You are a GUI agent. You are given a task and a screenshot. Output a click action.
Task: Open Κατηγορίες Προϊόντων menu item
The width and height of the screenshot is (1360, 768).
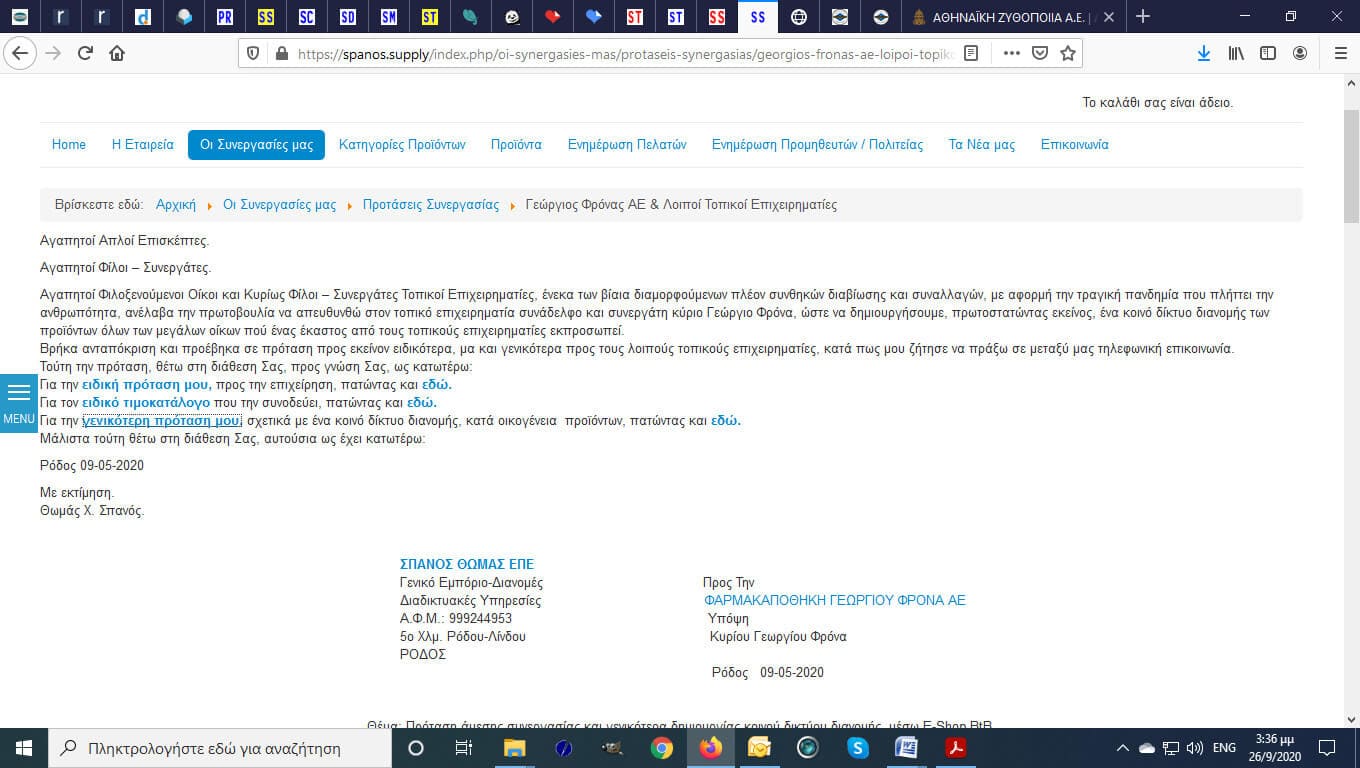point(402,144)
